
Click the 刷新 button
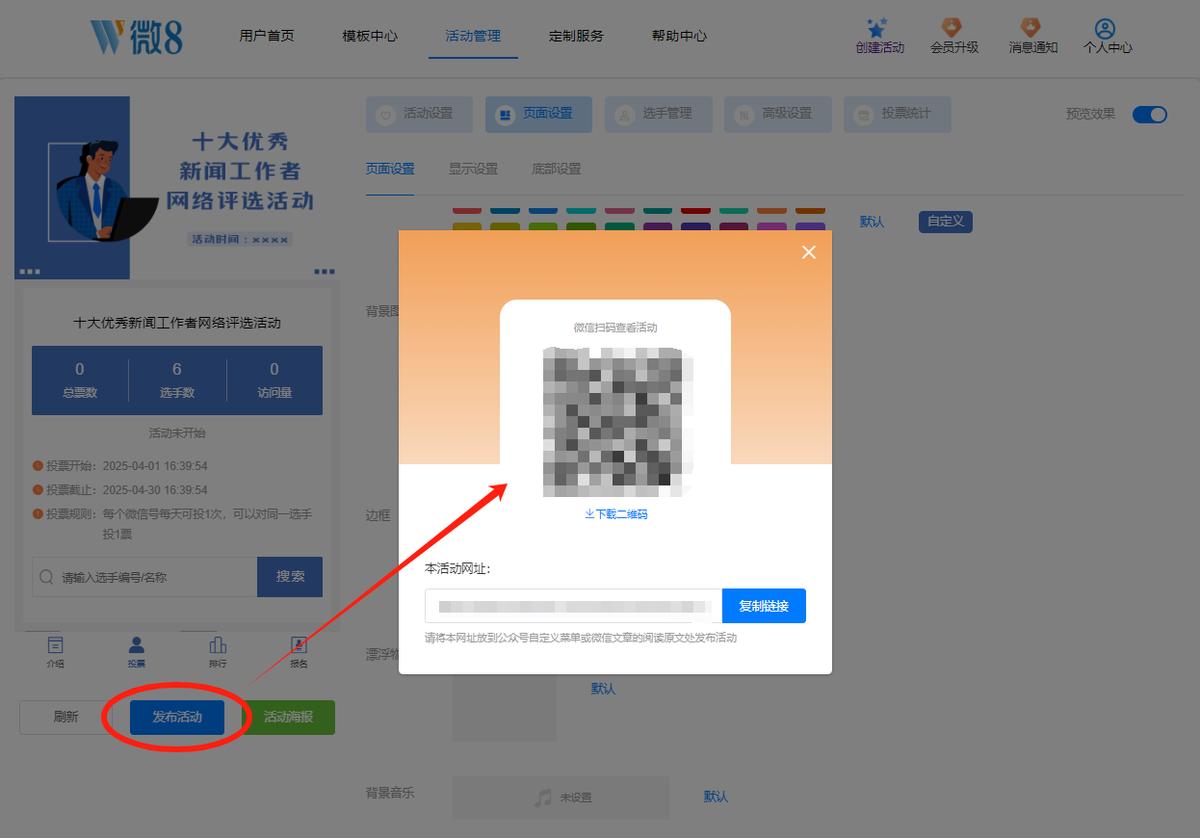[66, 717]
